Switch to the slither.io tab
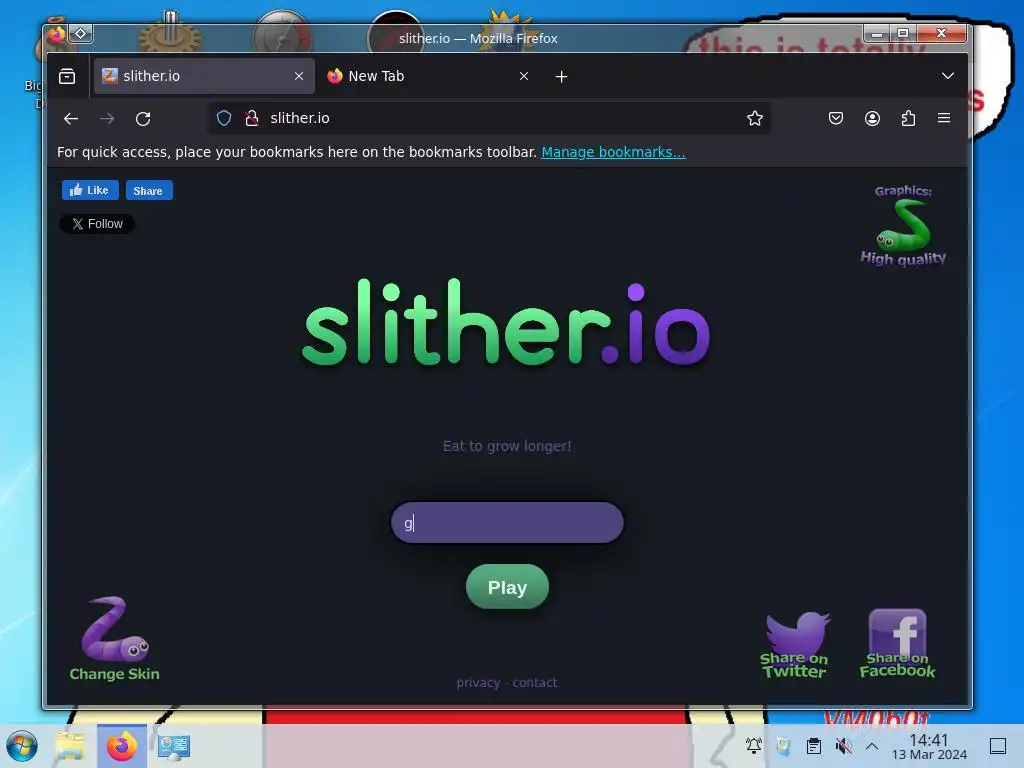This screenshot has width=1024, height=768. coord(204,76)
